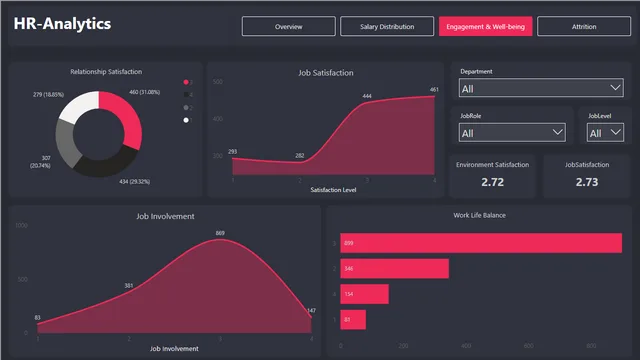Open the JobRole dropdown
The width and height of the screenshot is (640, 360).
[512, 133]
